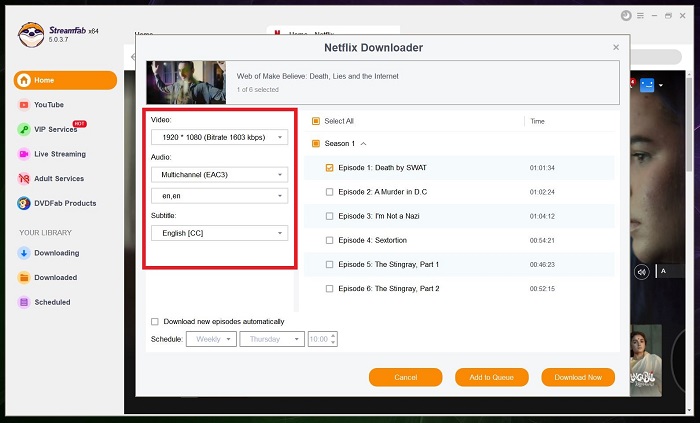Click the 01:01:34 episode duration
This screenshot has width=700, height=423.
[542, 168]
